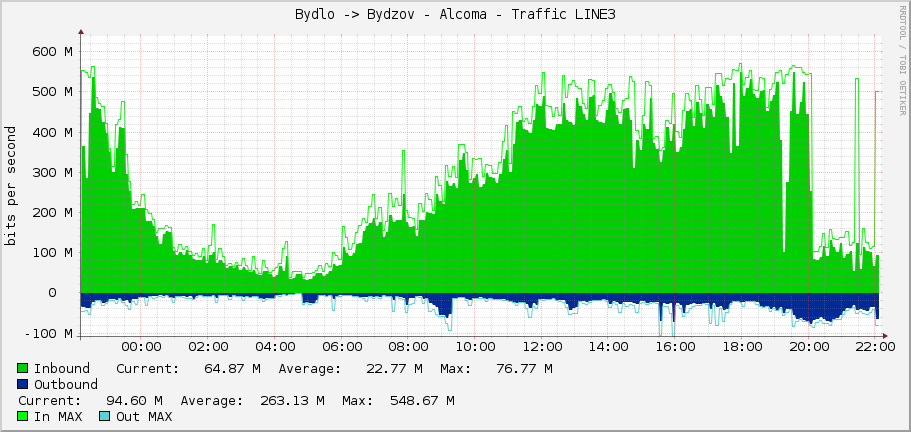The image size is (911, 432).
Task: Click the 0 y-axis label
Action: [x=53, y=293]
